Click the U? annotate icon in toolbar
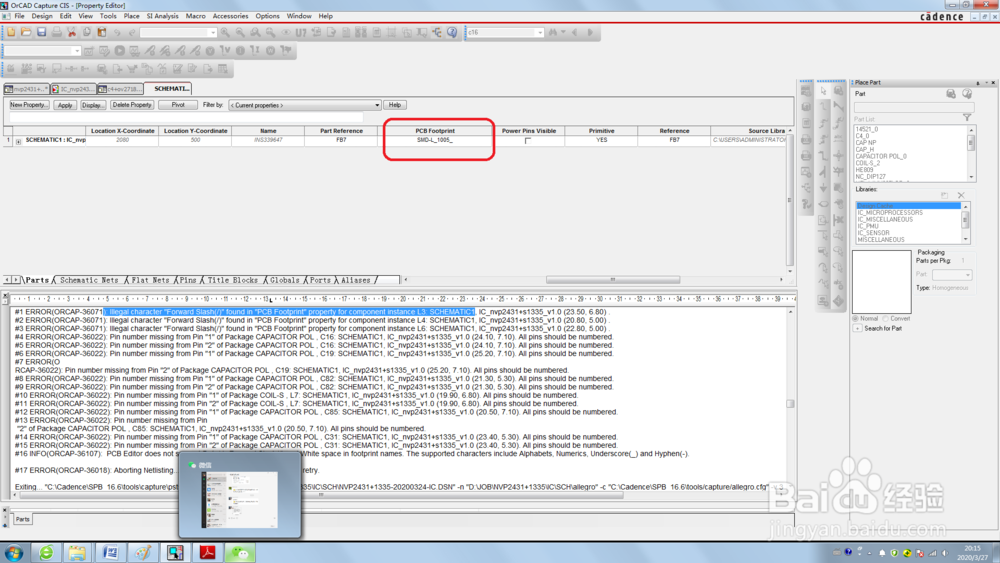Image resolution: width=1000 pixels, height=563 pixels. (301, 32)
